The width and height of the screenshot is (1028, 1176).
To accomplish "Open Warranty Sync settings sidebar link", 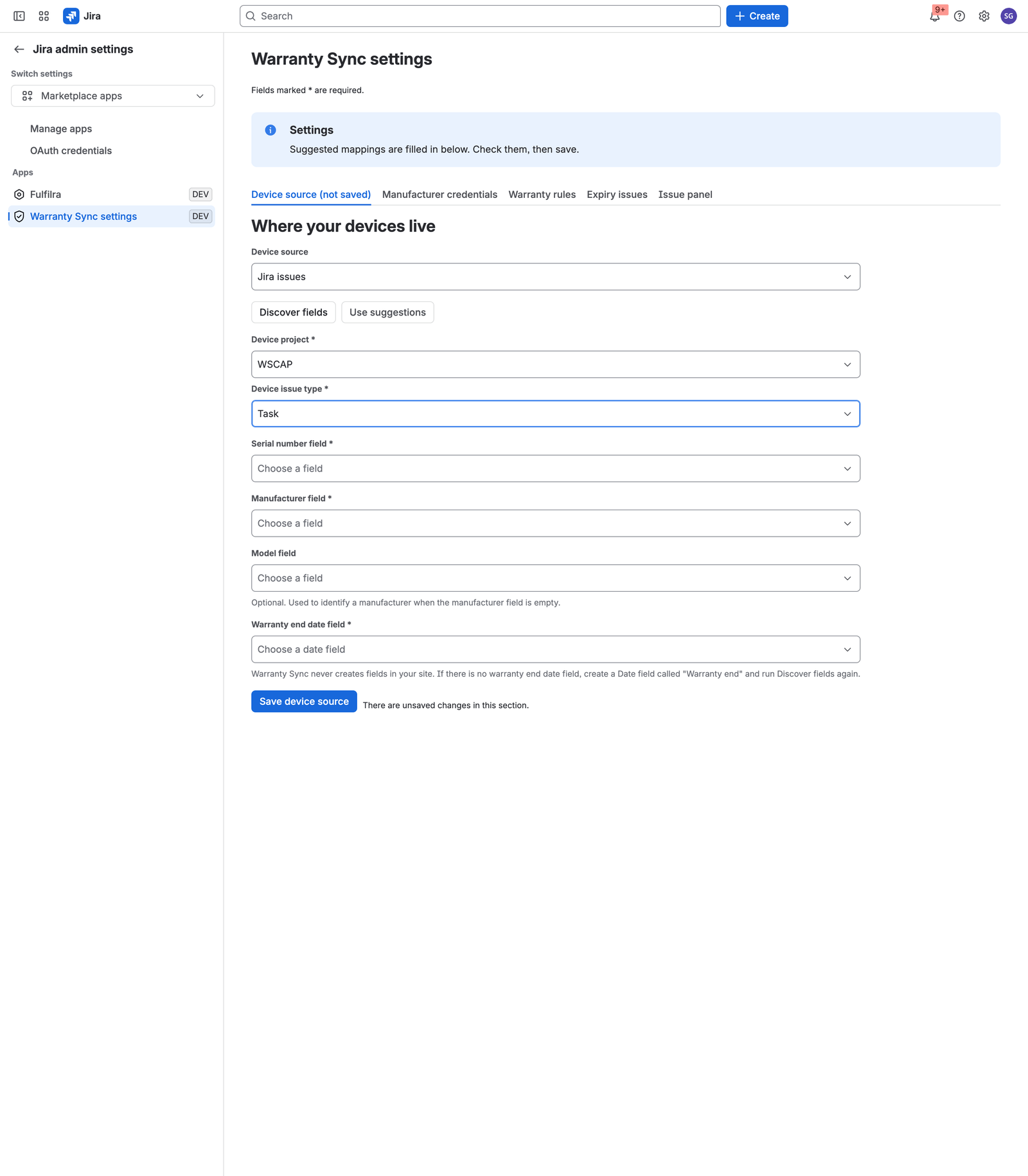I will tap(112, 217).
